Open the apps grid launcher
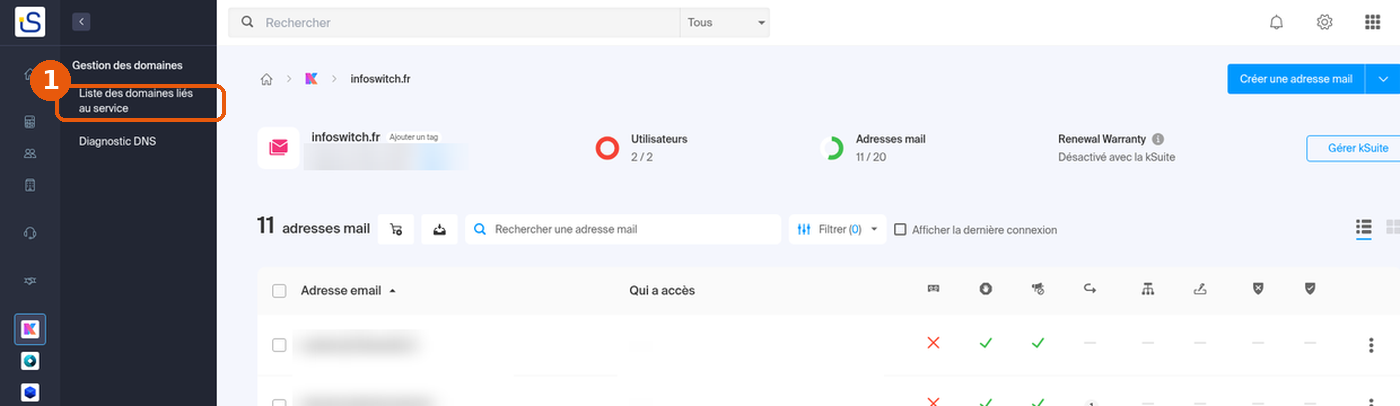This screenshot has height=406, width=1400. [x=1373, y=22]
